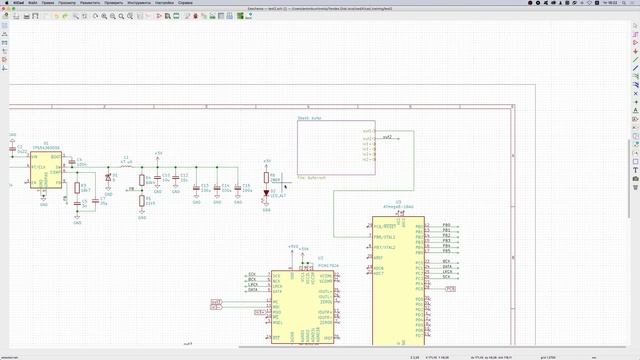Undo last edit via toolbar

coord(57,16)
